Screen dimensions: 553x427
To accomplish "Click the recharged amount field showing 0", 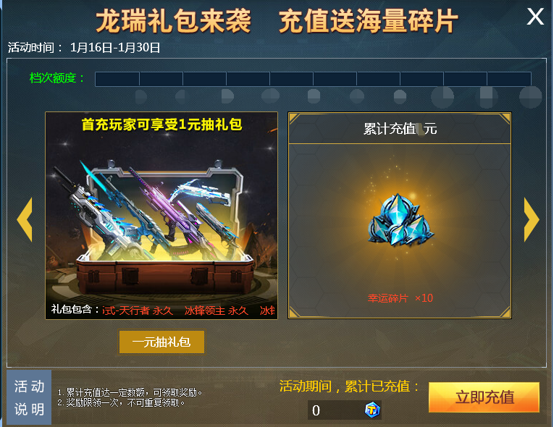I will coord(345,410).
